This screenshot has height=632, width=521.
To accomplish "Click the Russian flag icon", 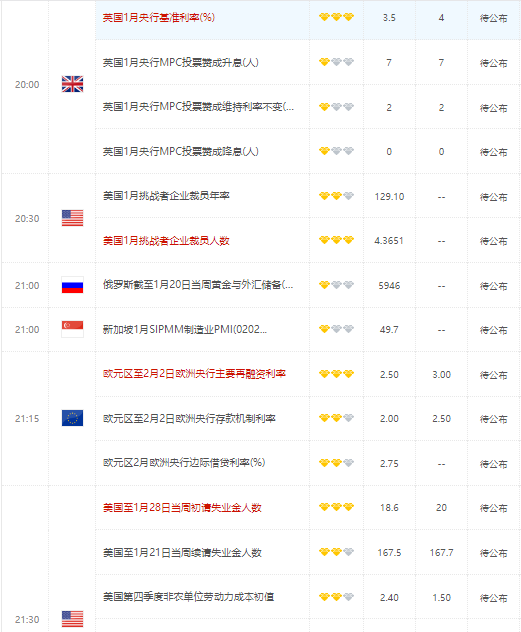I will pos(73,285).
